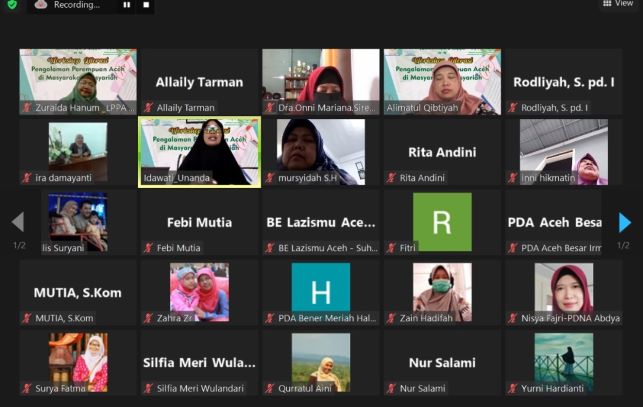Click muted mic icon beside Allaily Tarman

coord(148,107)
